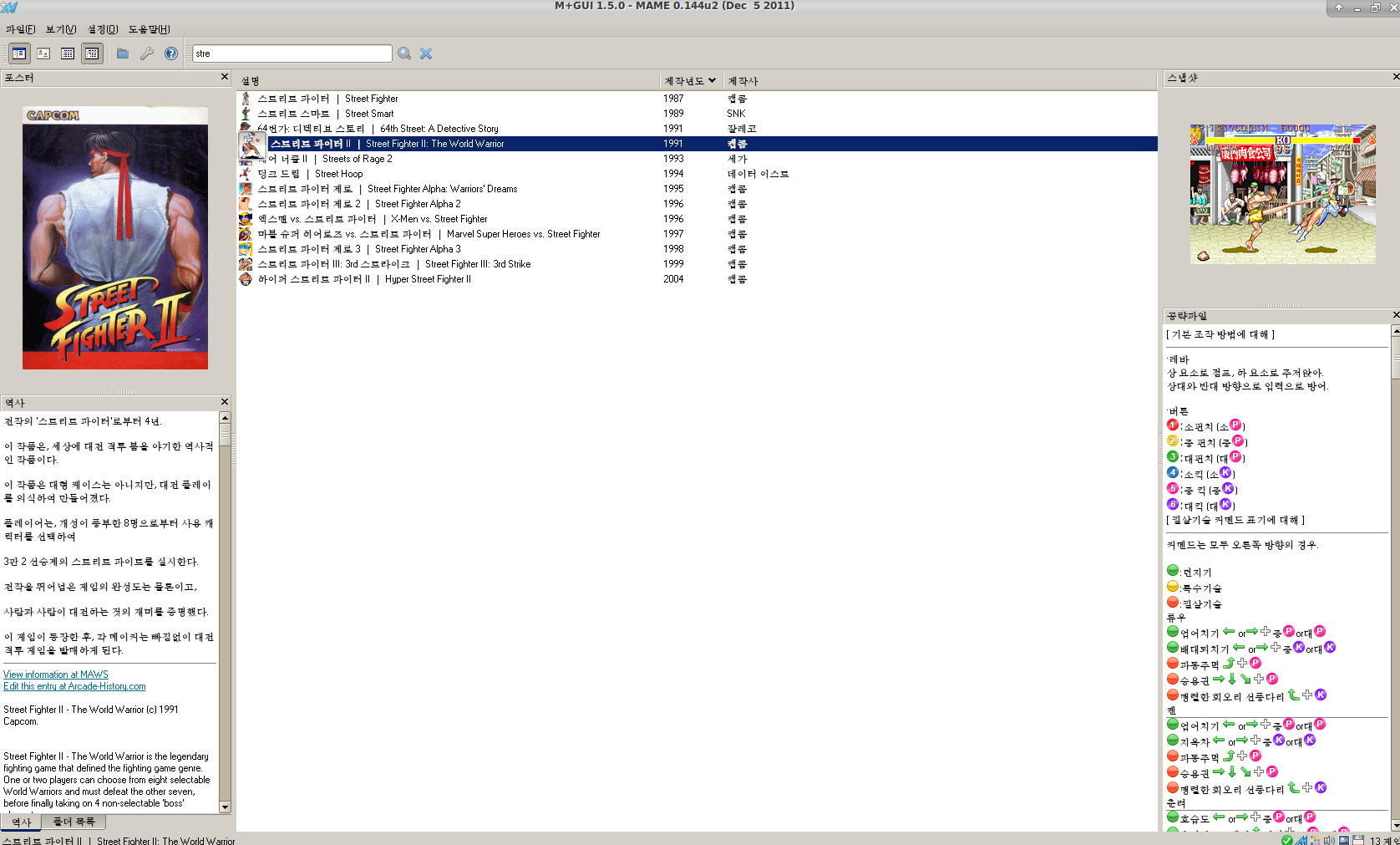Sort by the 제작년도 column header
The image size is (1400, 845).
point(691,81)
